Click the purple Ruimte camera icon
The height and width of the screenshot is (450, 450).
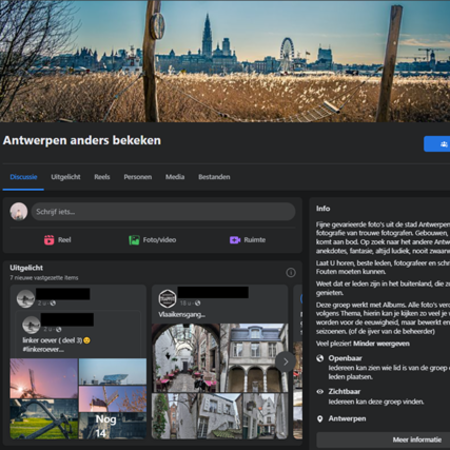tap(235, 240)
